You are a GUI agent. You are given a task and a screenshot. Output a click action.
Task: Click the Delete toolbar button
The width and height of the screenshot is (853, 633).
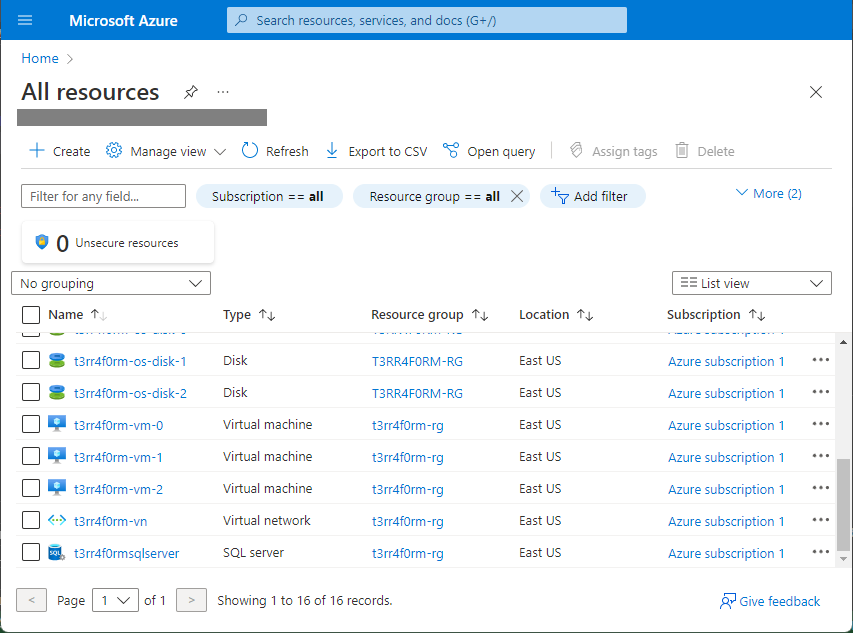704,151
